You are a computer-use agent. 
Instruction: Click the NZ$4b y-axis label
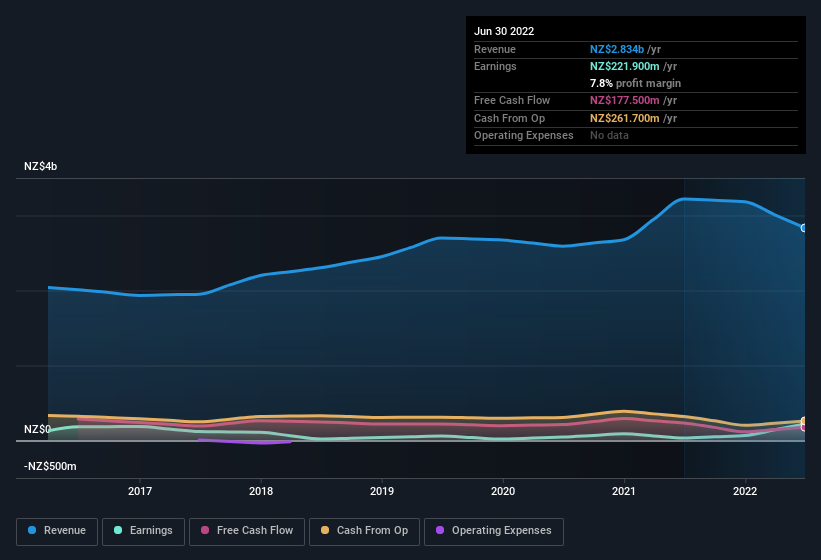click(x=40, y=166)
